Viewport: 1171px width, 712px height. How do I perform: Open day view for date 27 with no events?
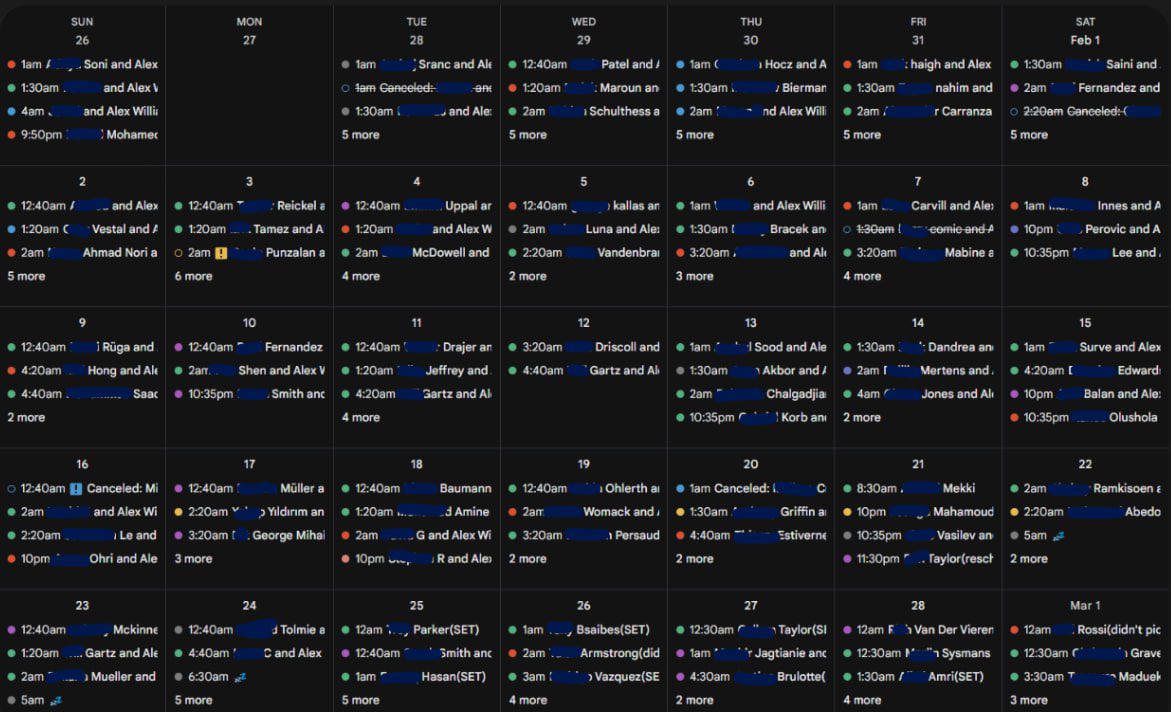point(249,40)
